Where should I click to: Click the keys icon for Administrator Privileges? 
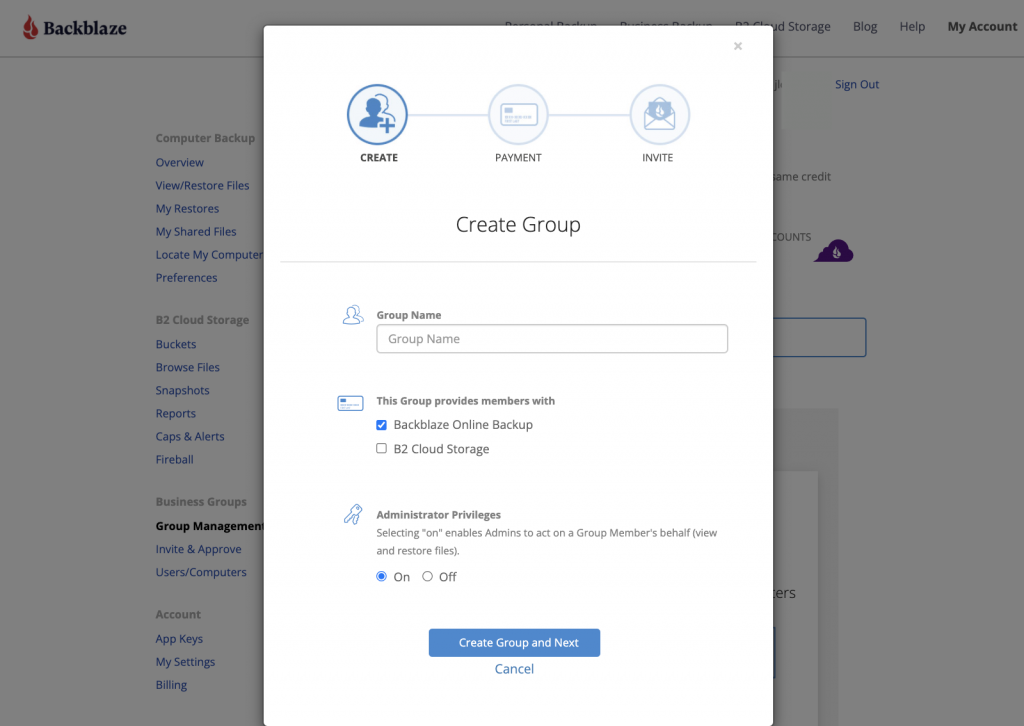pos(353,514)
